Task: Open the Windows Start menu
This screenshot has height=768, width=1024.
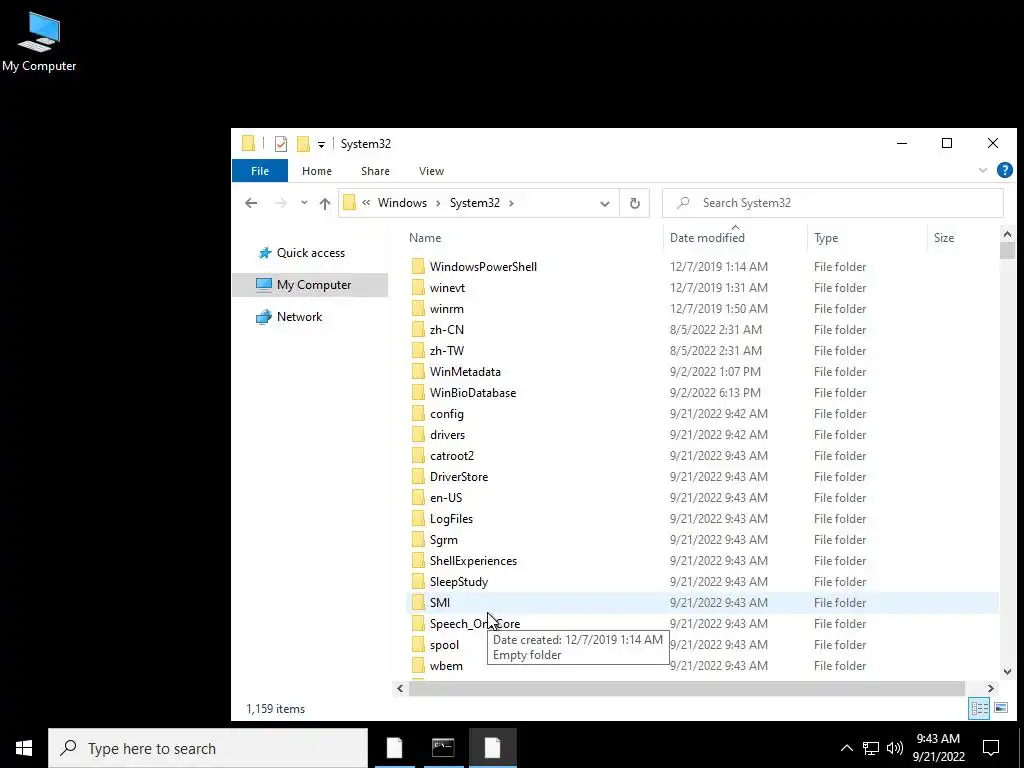Action: click(x=24, y=748)
